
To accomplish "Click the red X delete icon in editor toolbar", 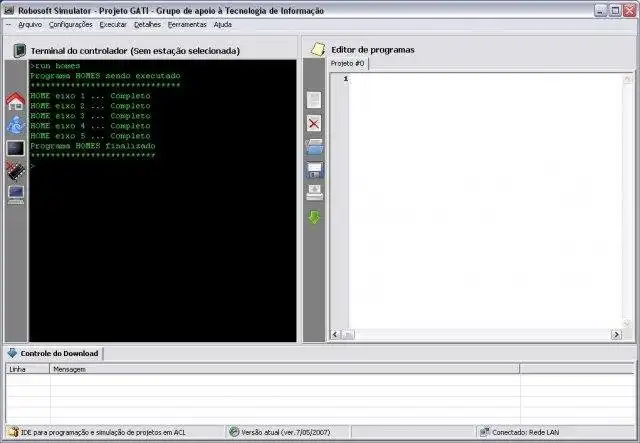I will coord(314,123).
